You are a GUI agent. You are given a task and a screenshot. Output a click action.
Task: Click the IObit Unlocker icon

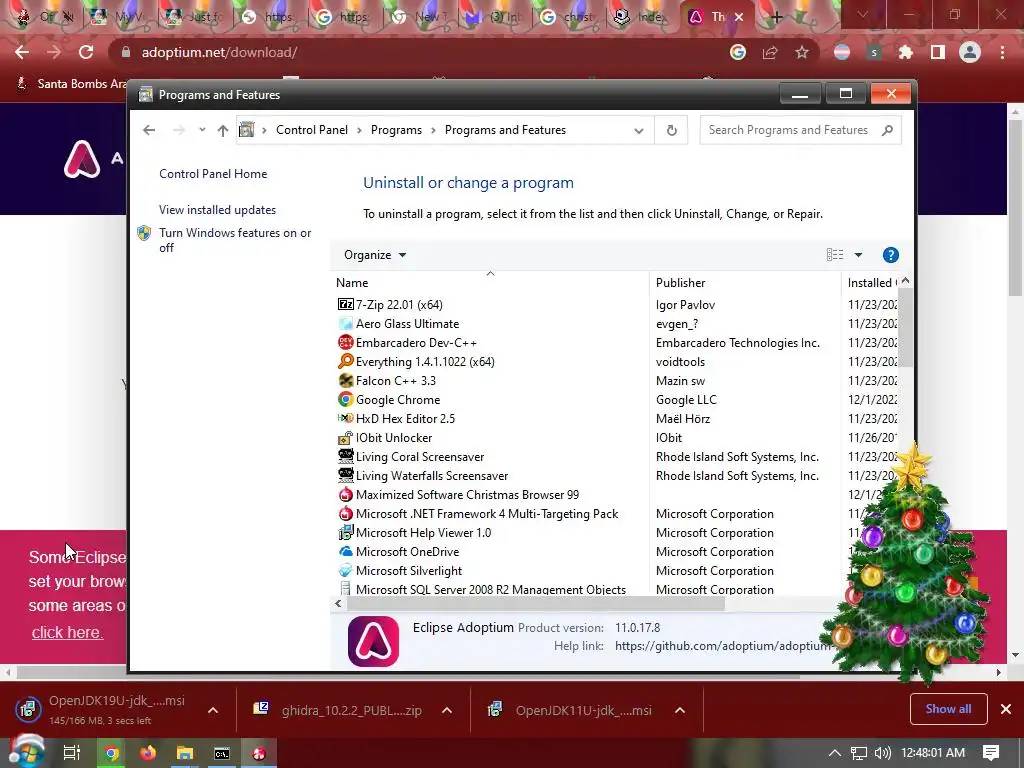click(345, 438)
